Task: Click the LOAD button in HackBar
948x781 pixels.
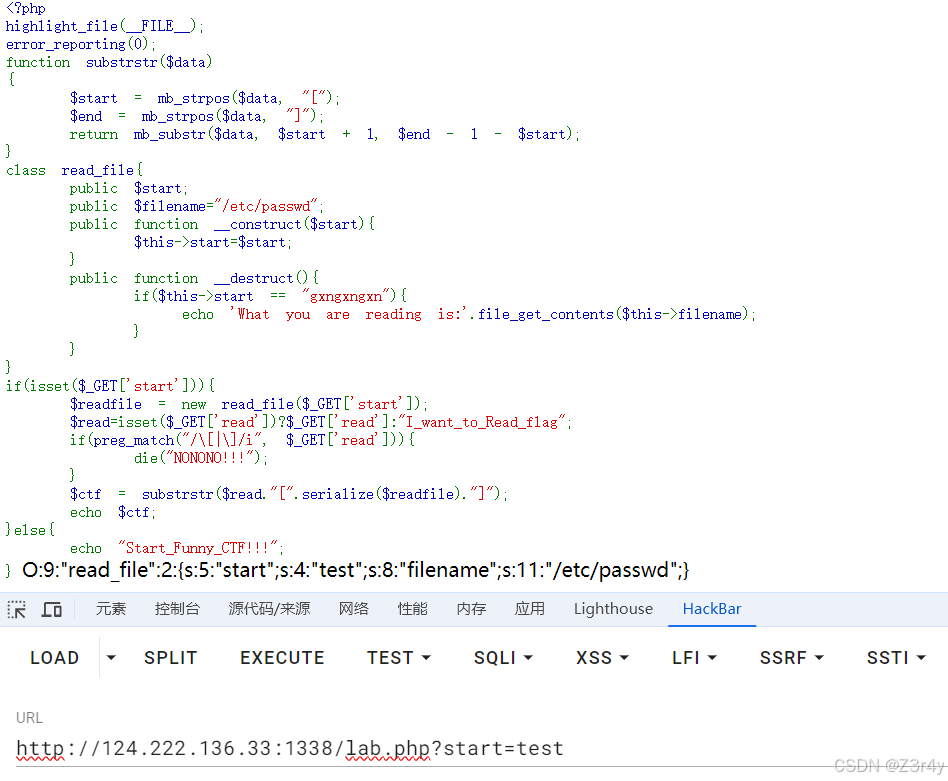Action: point(54,658)
